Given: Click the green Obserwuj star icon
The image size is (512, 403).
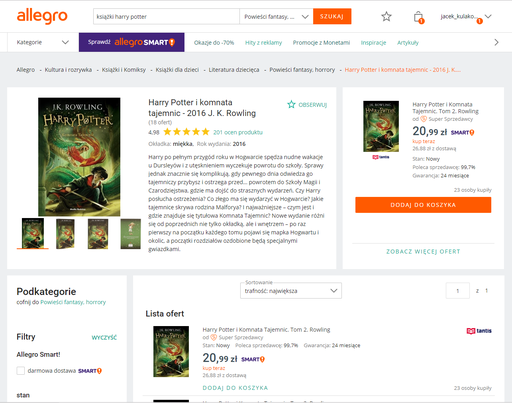Looking at the screenshot, I should [x=291, y=104].
